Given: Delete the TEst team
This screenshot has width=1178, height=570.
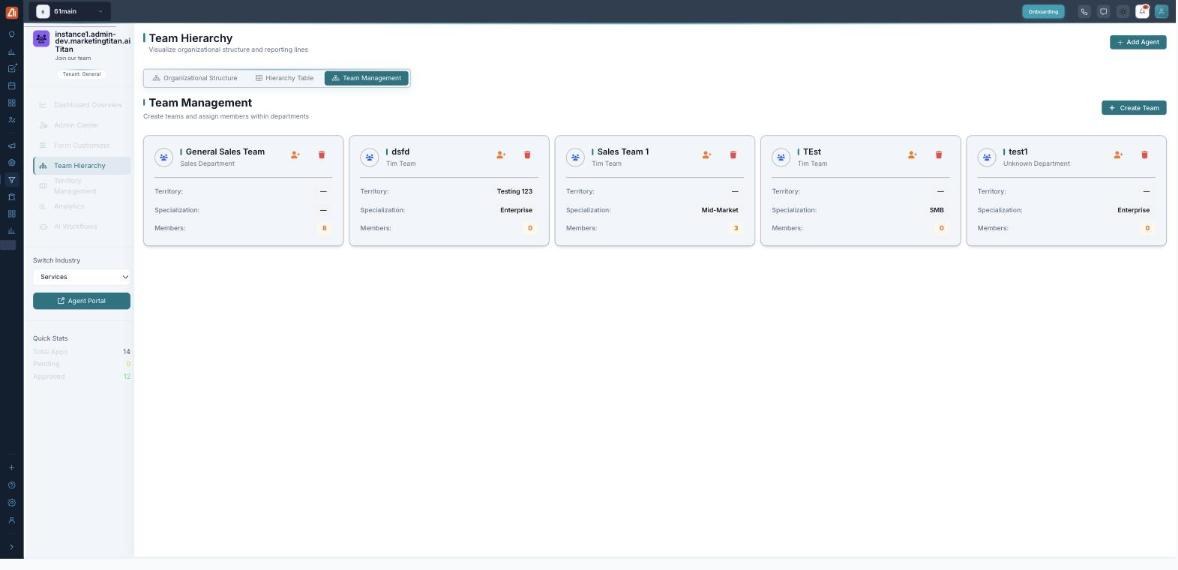Looking at the screenshot, I should click(x=938, y=155).
